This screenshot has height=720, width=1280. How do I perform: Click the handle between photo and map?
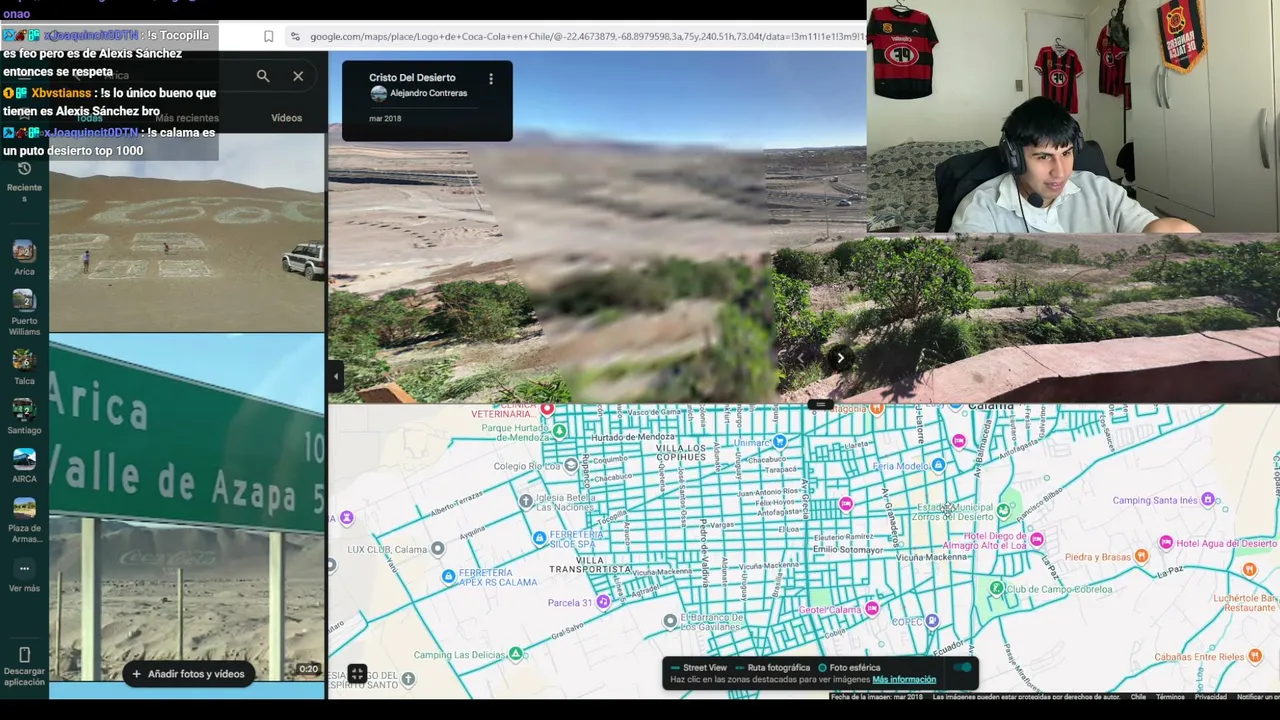pos(819,405)
